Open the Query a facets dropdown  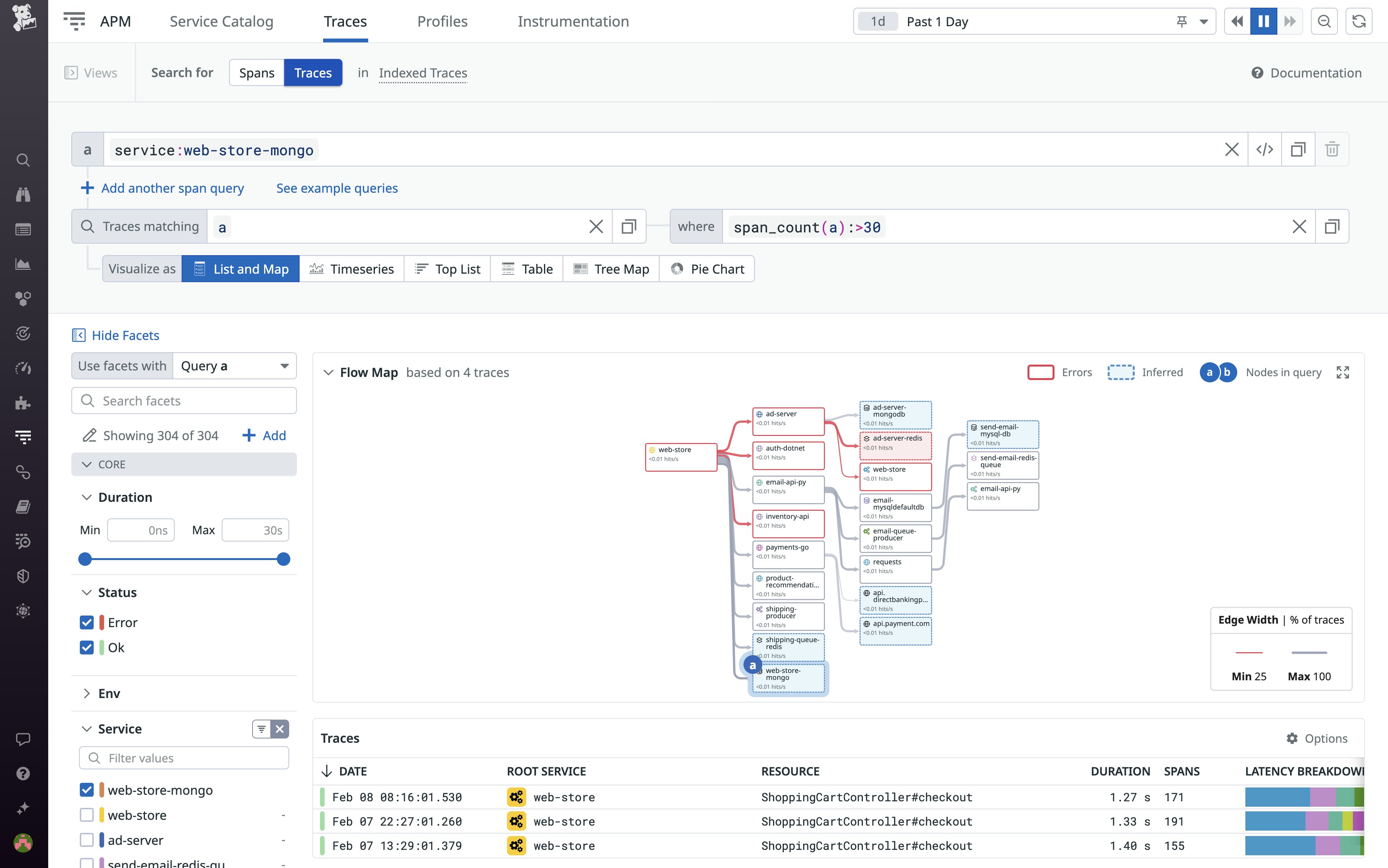tap(234, 366)
